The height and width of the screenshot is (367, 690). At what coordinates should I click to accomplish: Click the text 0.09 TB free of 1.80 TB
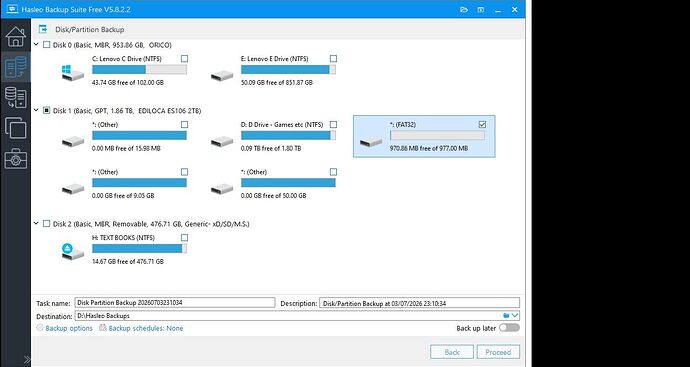point(271,148)
